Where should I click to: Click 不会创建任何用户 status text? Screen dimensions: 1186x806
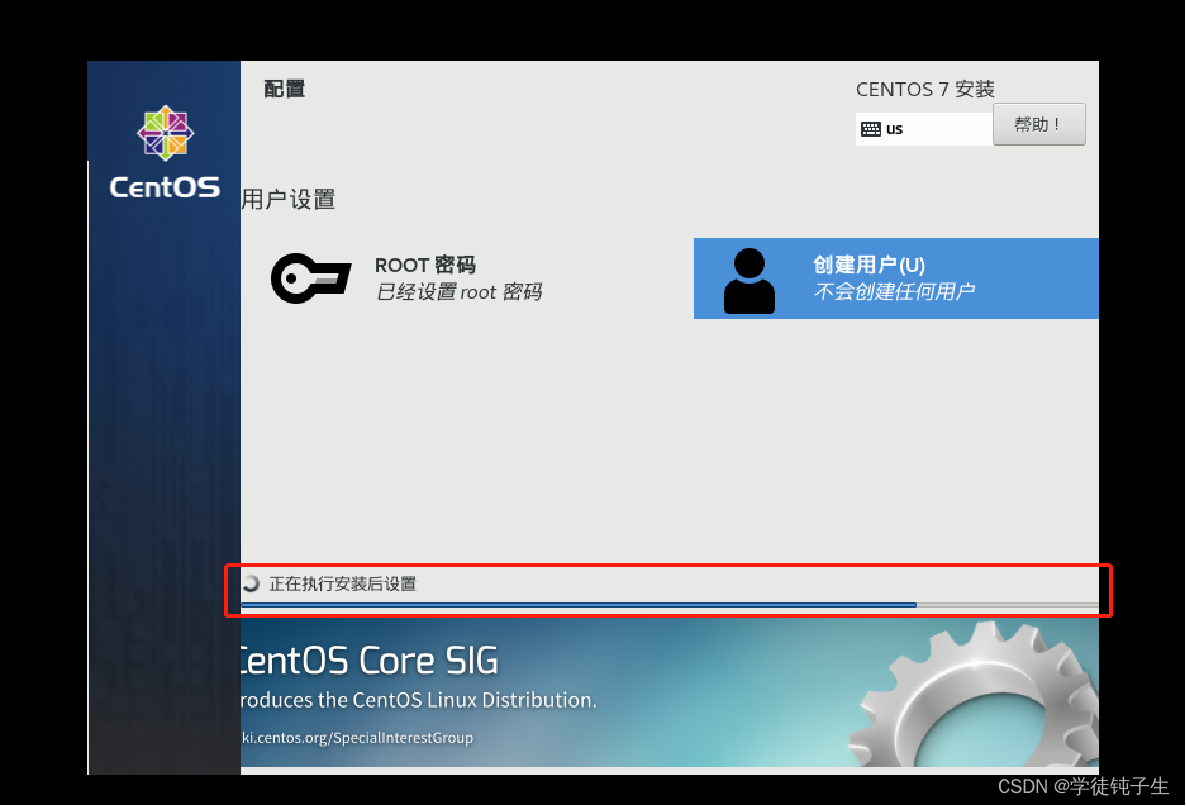[894, 291]
